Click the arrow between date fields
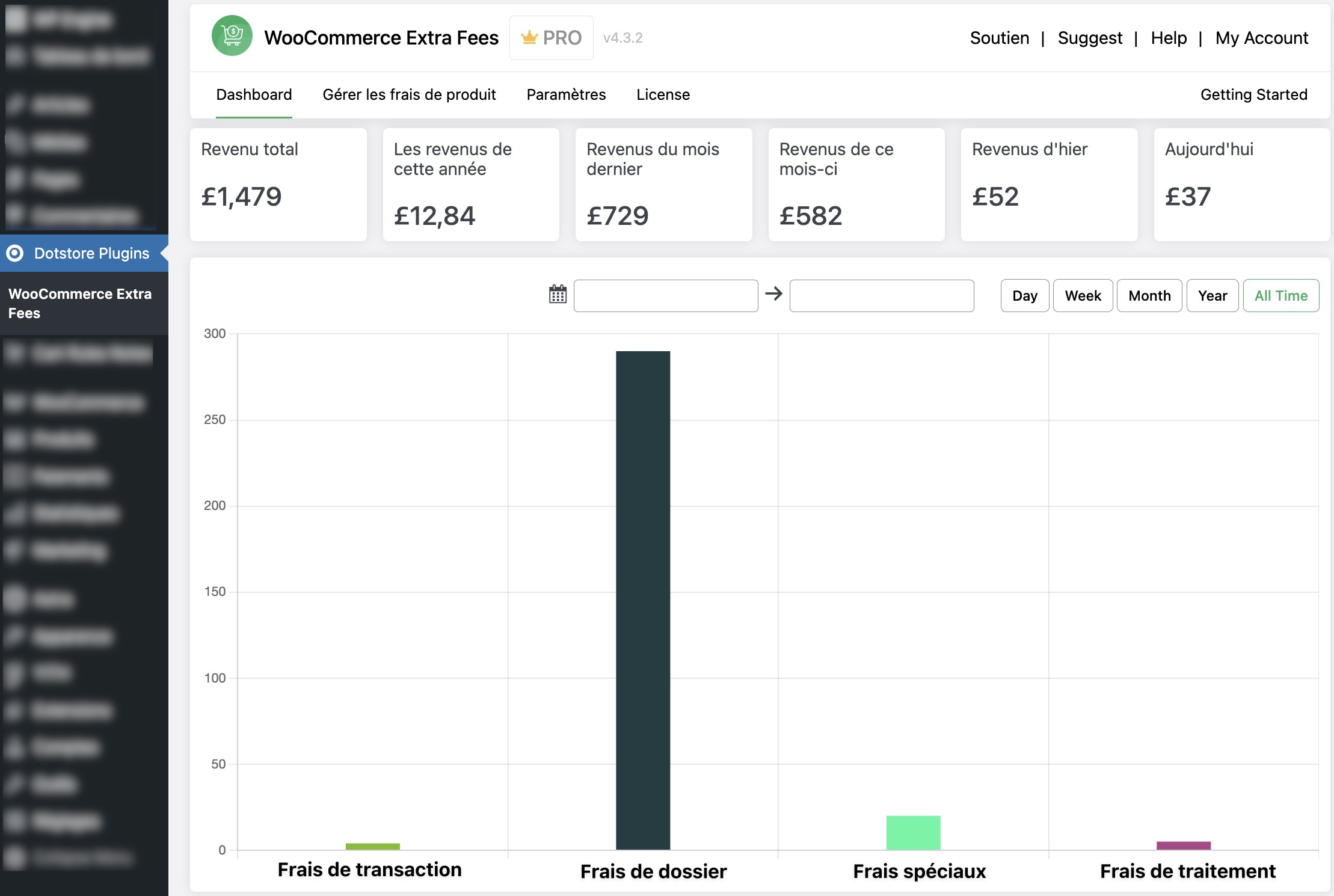 pyautogui.click(x=773, y=293)
